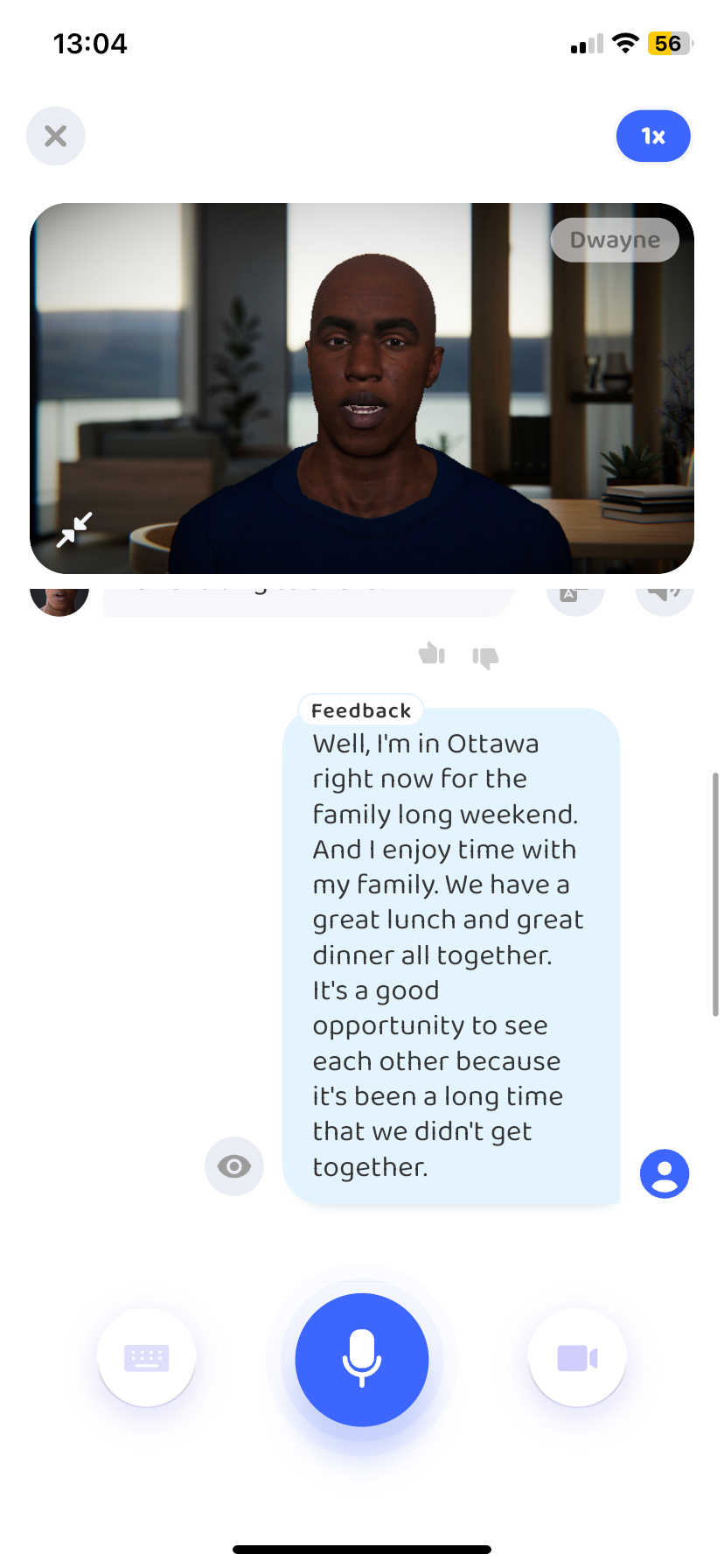Tap the battery indicator in the status bar
This screenshot has width=724, height=1568.
[x=670, y=44]
